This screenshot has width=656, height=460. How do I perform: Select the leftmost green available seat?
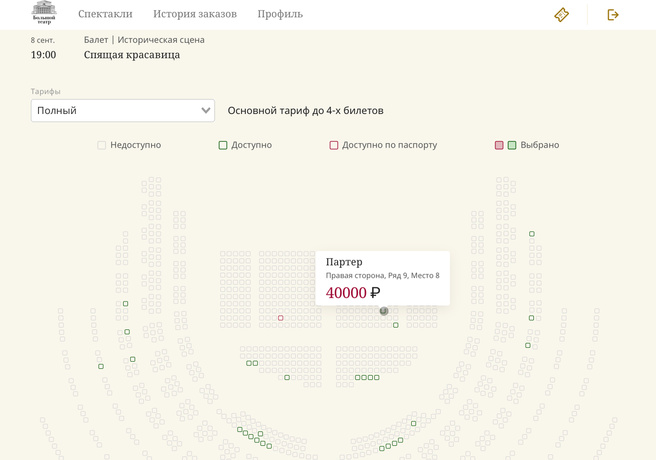[x=101, y=367]
